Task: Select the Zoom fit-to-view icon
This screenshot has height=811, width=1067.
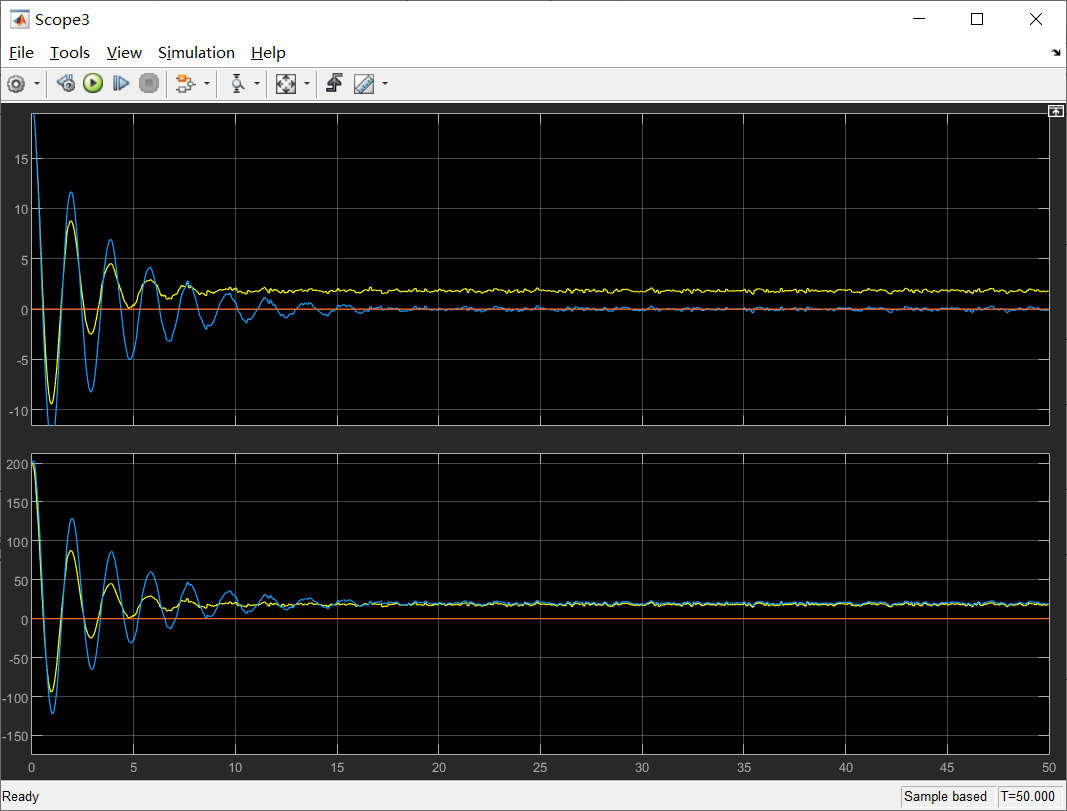Action: [x=284, y=84]
